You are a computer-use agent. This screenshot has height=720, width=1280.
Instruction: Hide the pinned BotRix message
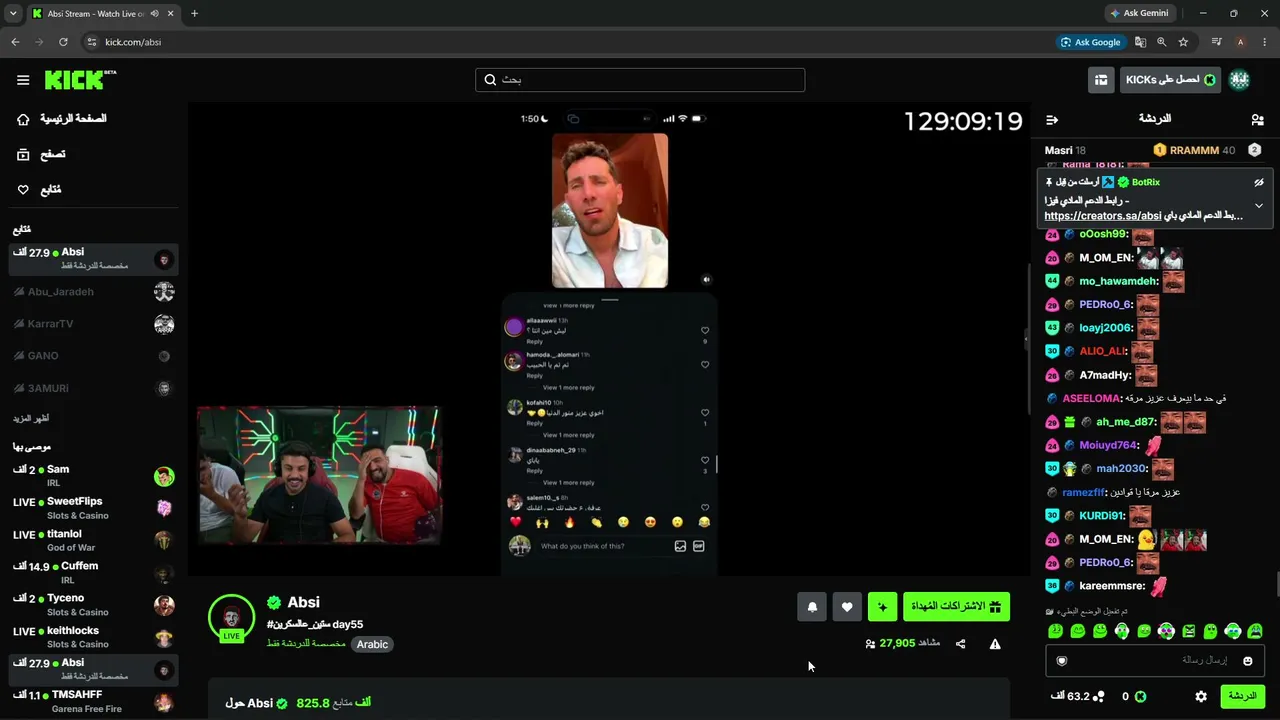1259,182
